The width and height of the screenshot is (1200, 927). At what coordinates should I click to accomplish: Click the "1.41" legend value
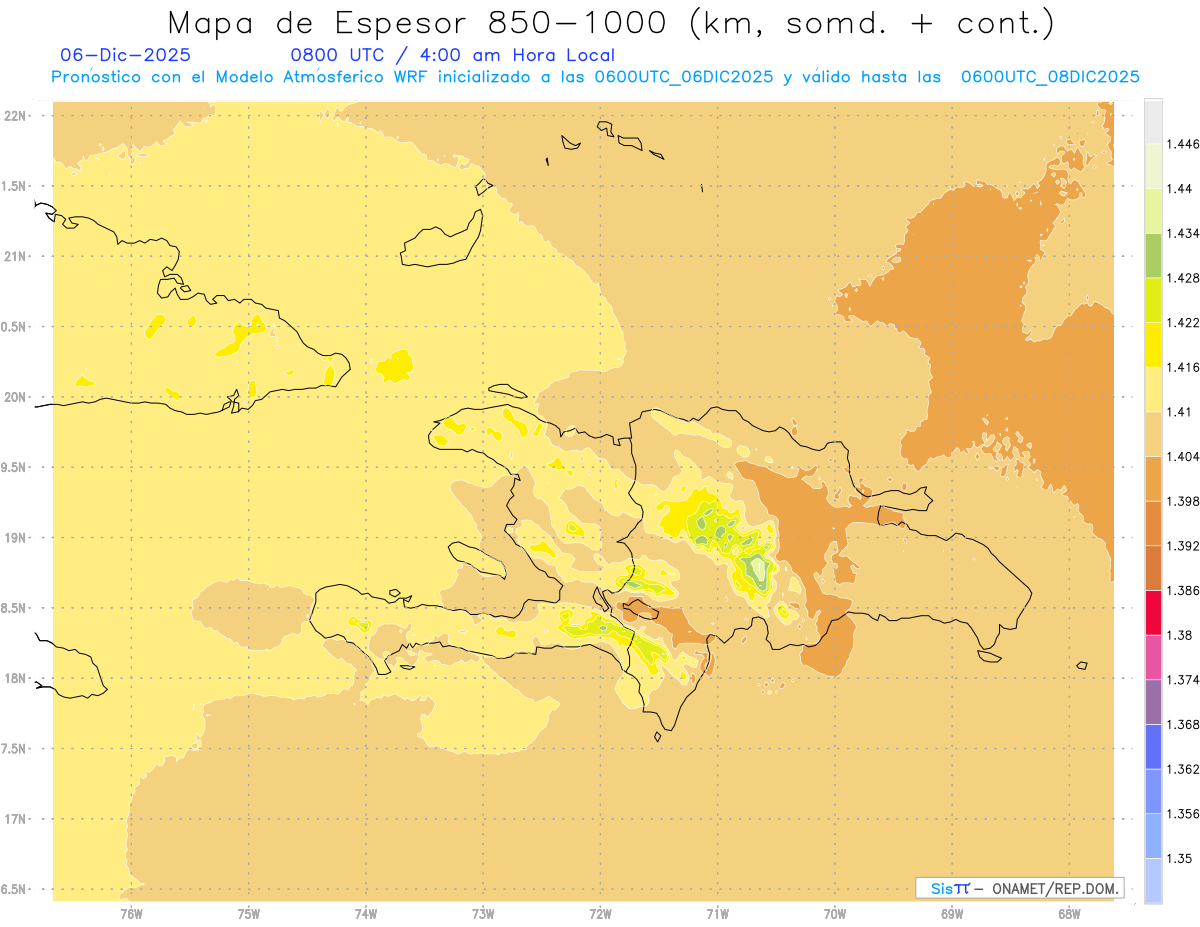click(x=1179, y=412)
